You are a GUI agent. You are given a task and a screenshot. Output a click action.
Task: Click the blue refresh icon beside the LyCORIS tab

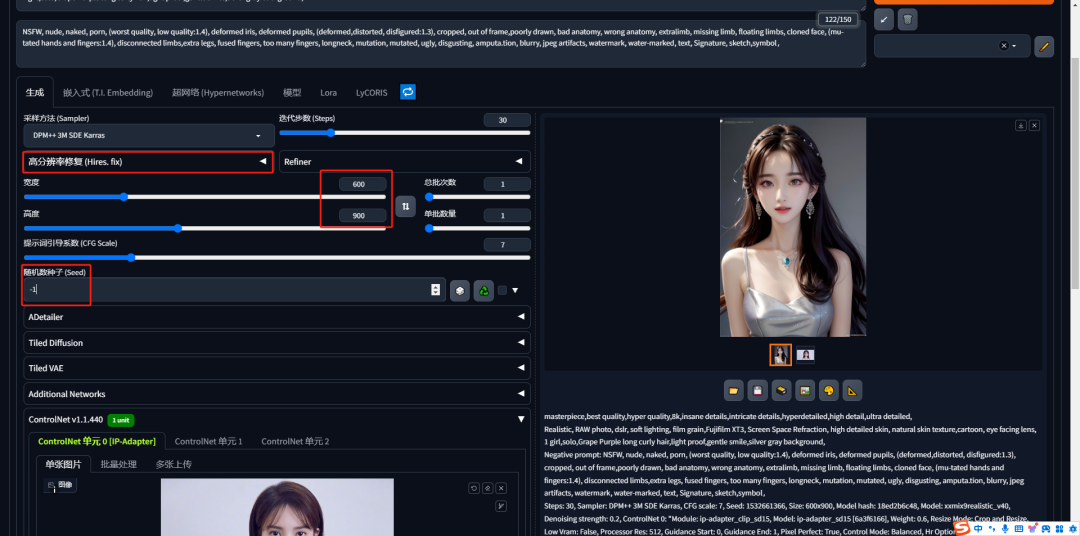click(x=408, y=92)
